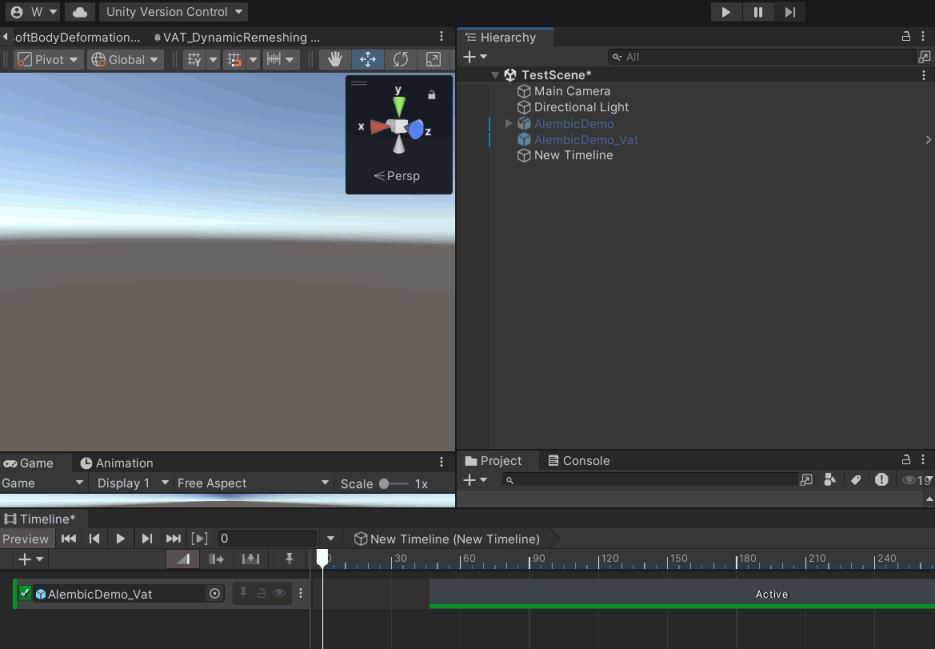Open snapping settings dropdown arrow

coord(253,60)
